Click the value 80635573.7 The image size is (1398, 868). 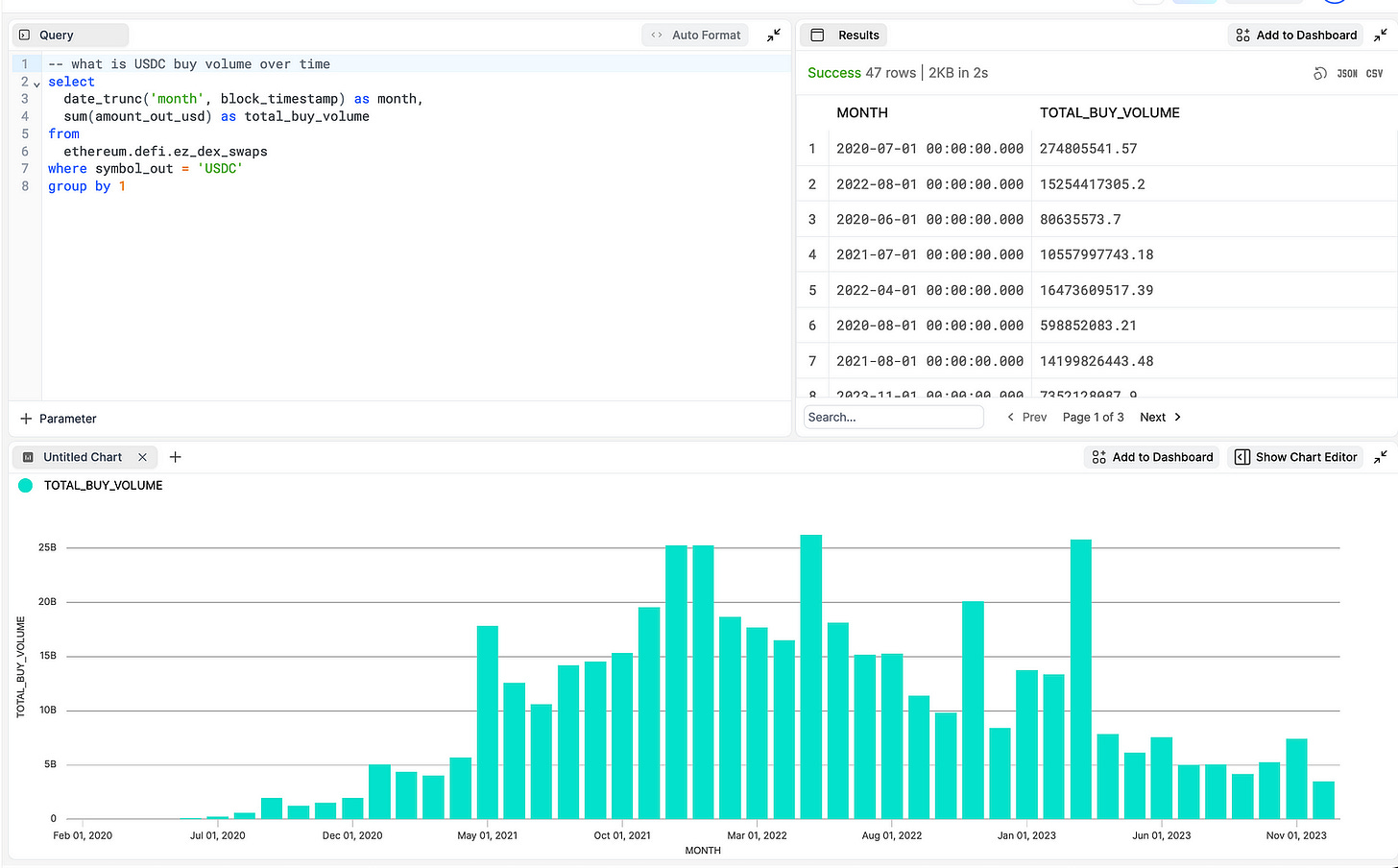tap(1080, 220)
